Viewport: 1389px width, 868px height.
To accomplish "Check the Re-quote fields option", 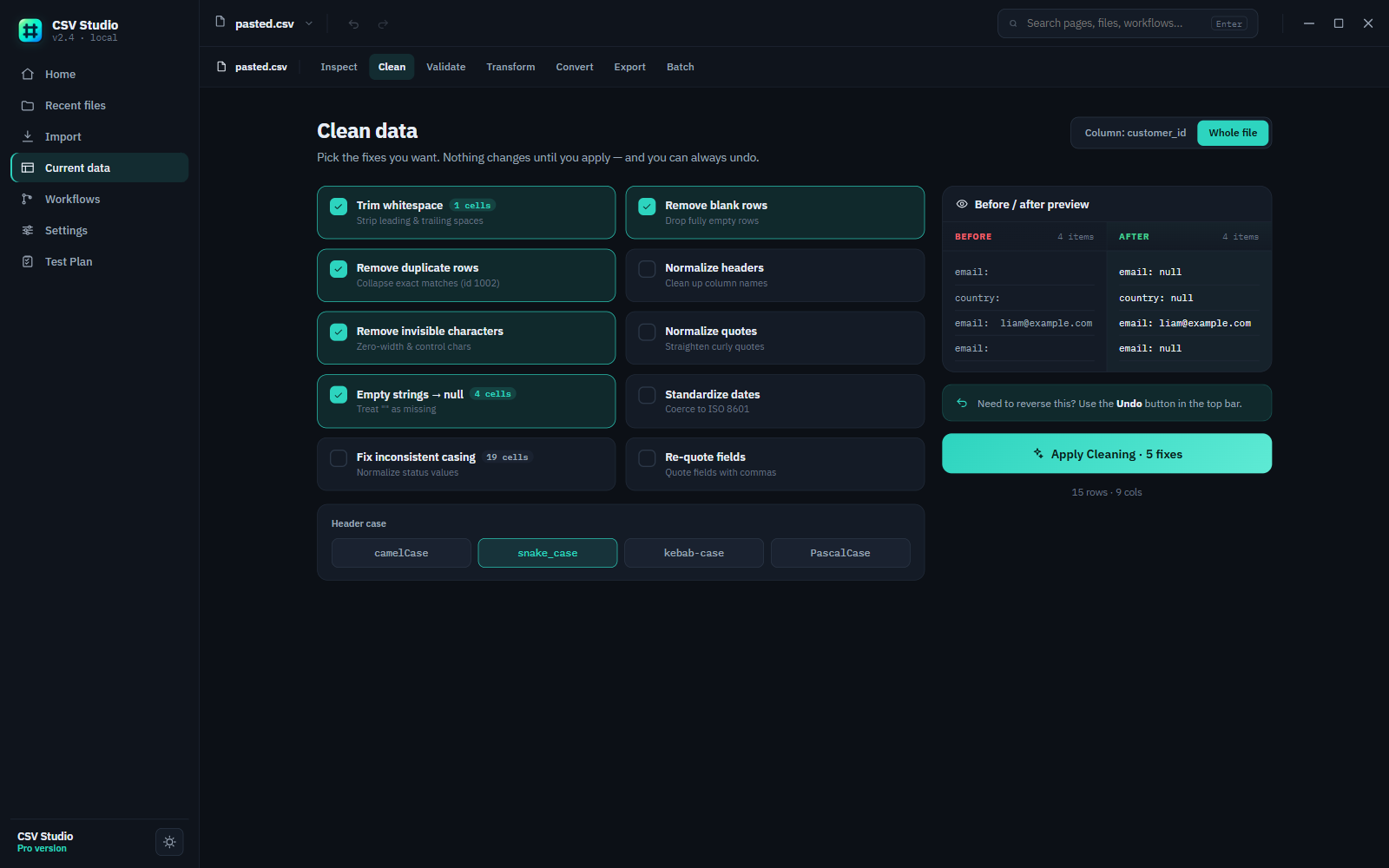I will 647,457.
